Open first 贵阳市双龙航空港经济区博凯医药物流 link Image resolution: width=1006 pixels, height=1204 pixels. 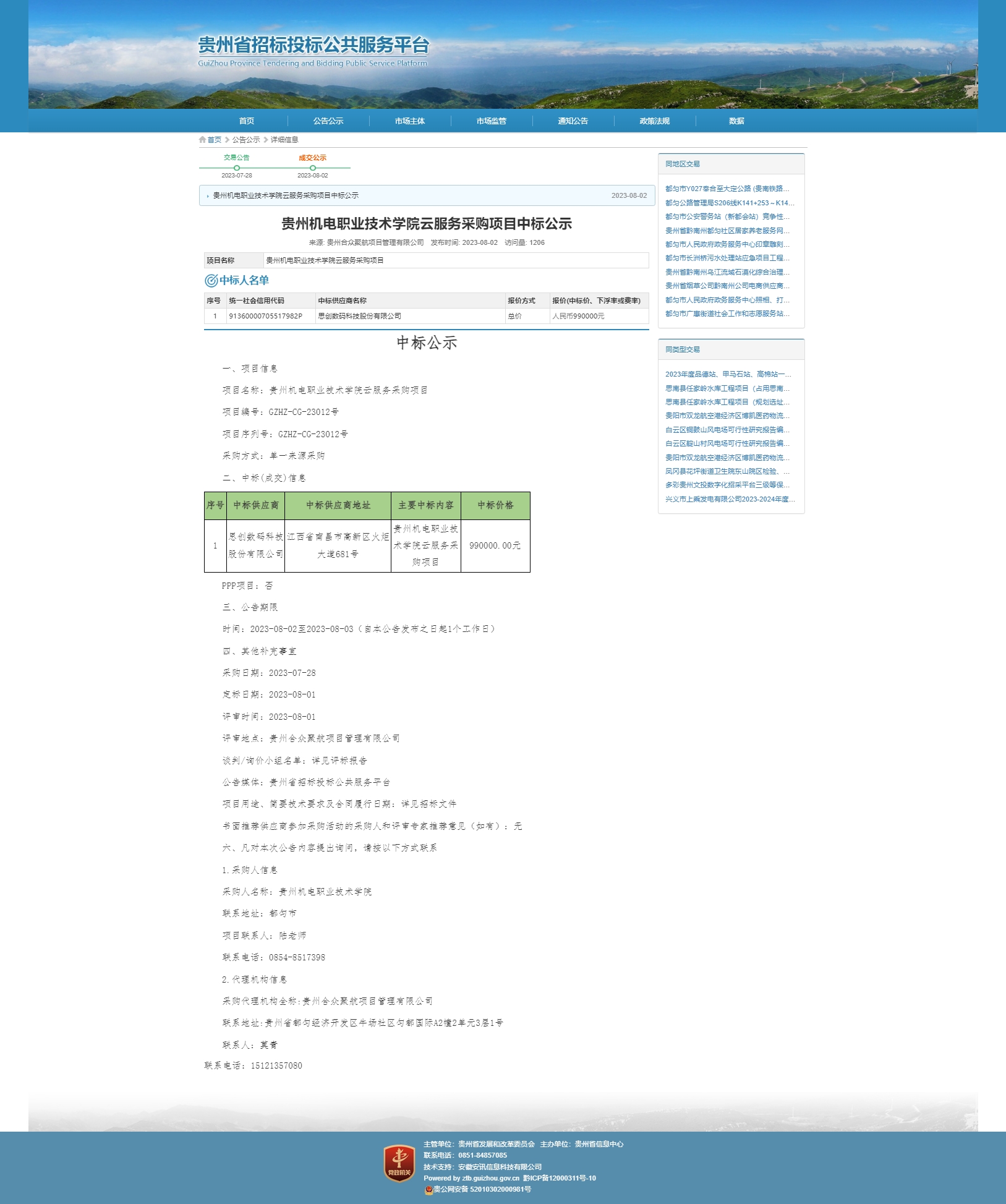pos(727,416)
